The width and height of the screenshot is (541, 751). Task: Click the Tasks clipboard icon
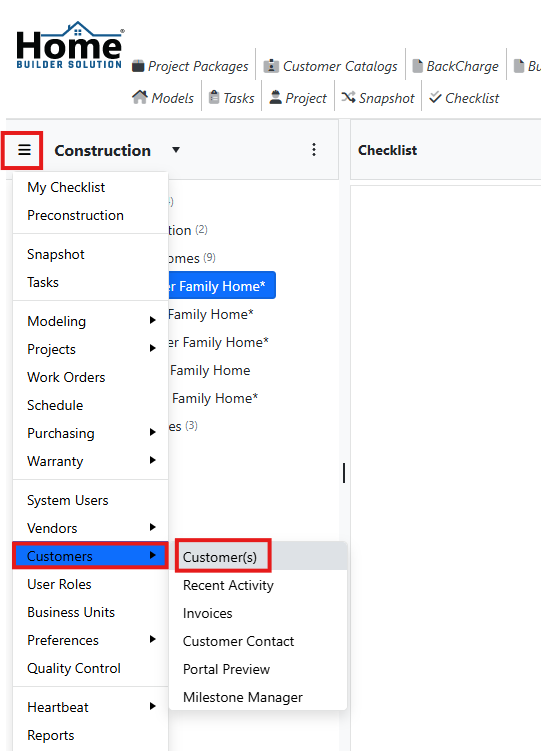coord(214,97)
